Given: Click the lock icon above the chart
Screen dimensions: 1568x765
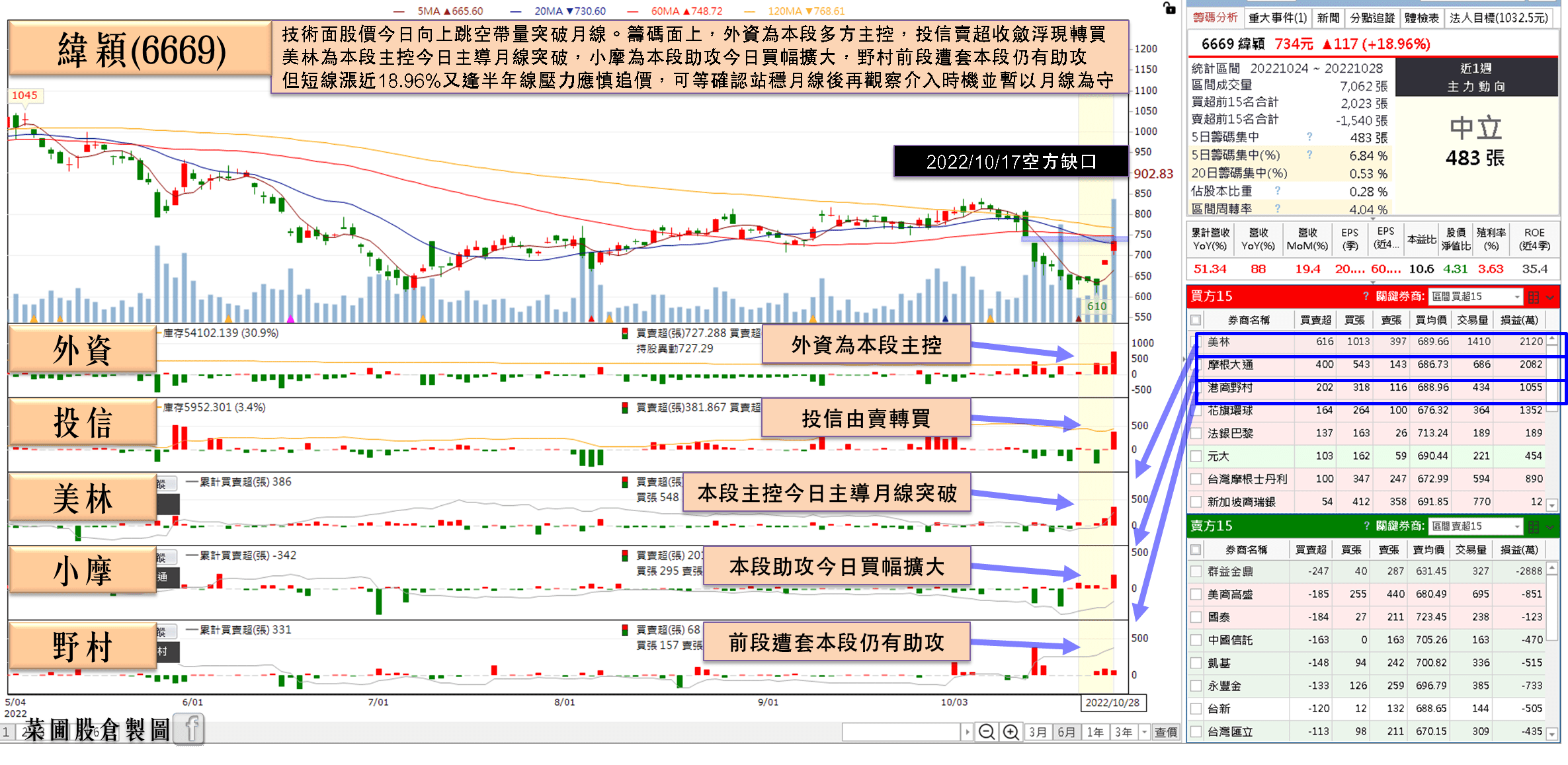Looking at the screenshot, I should click(x=1169, y=8).
